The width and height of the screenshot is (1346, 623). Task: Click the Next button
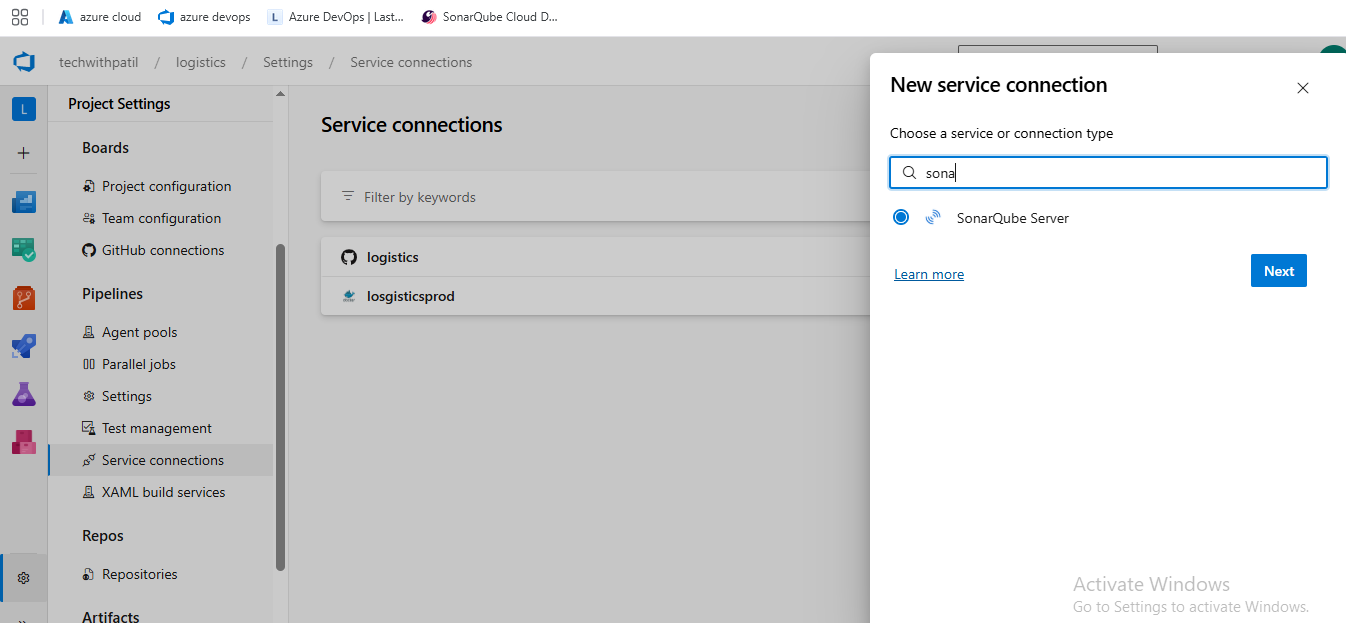tap(1278, 271)
